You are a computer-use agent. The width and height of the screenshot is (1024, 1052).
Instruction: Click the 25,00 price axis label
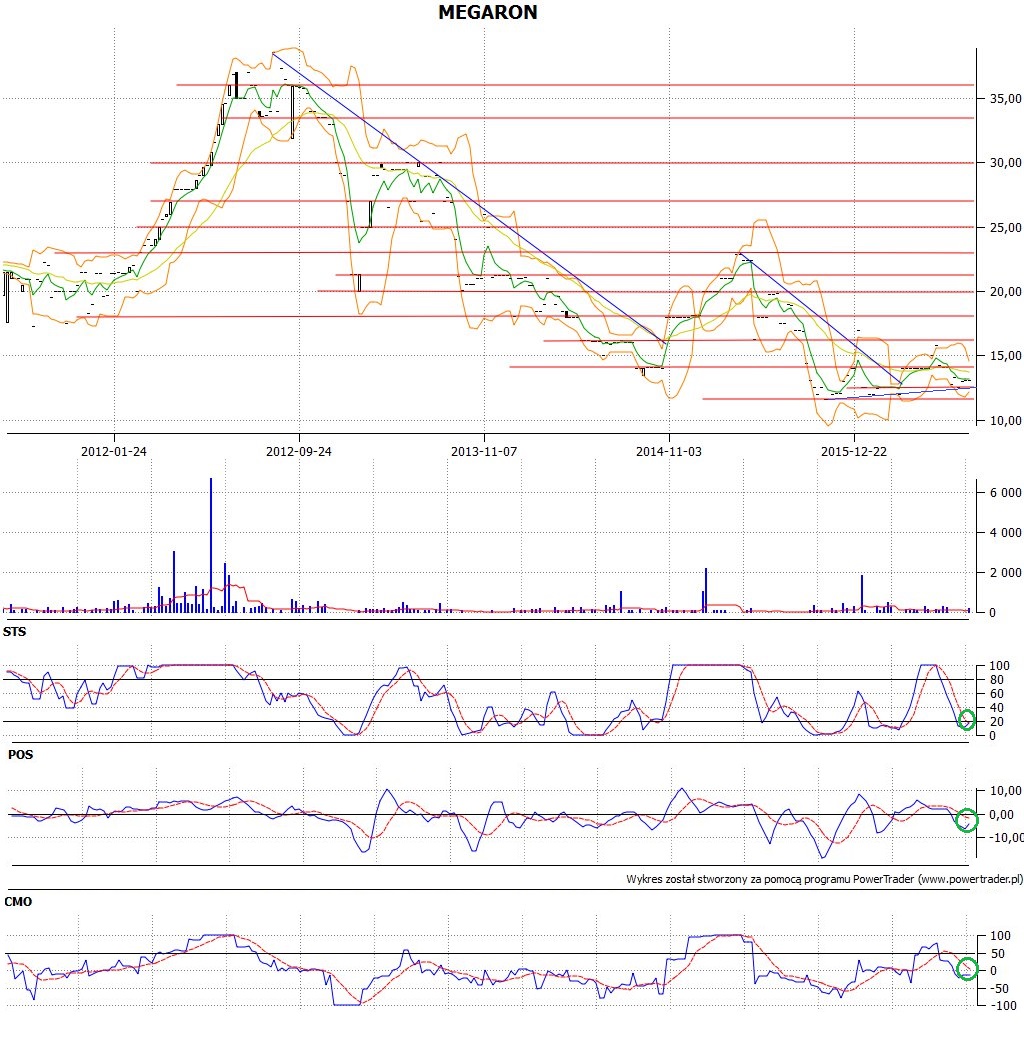coord(1006,227)
